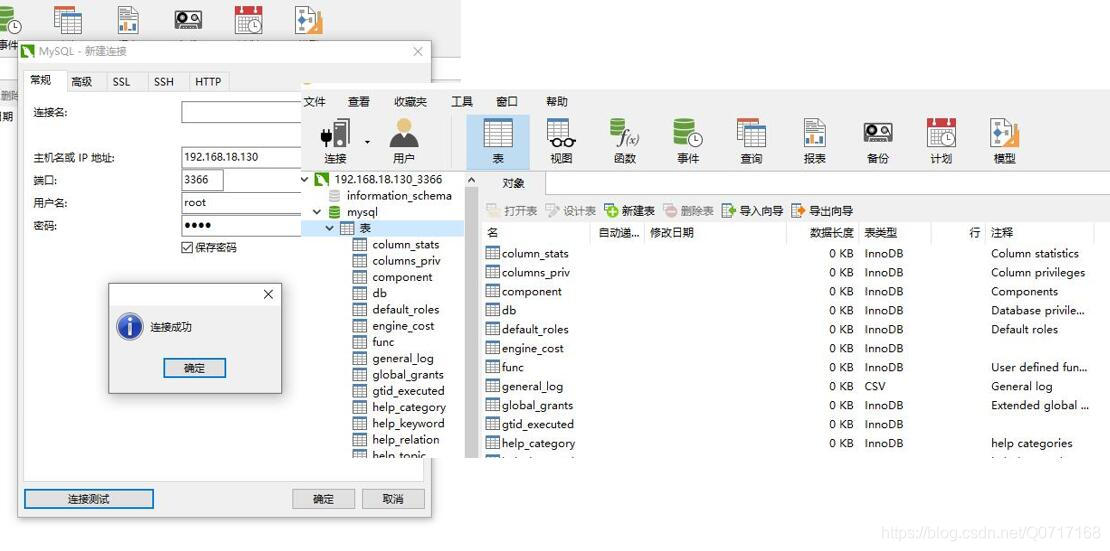
Task: Open the 计划 (Schedule) toolbar icon
Action: pyautogui.click(x=941, y=142)
